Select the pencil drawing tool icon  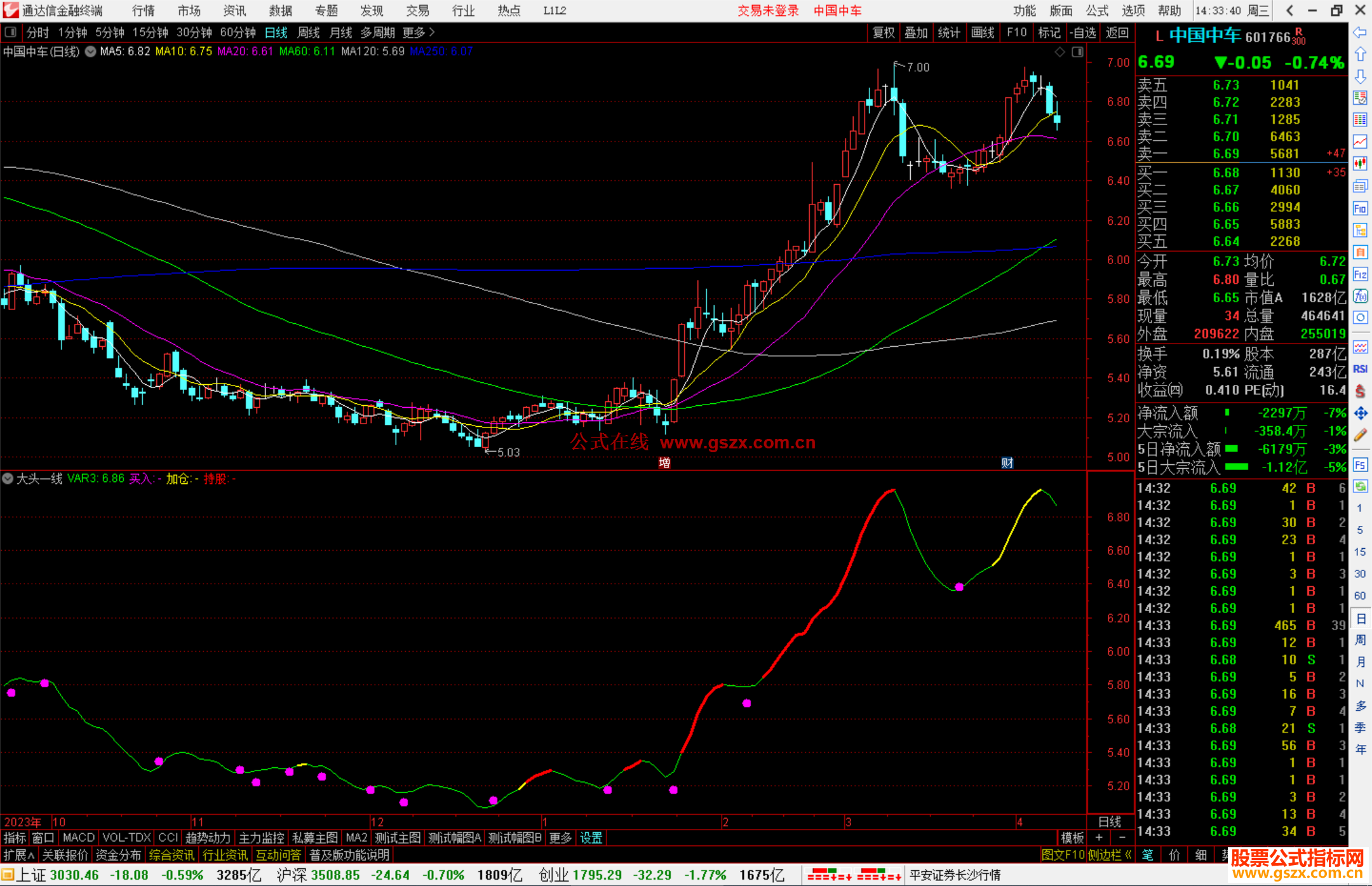pyautogui.click(x=1360, y=436)
